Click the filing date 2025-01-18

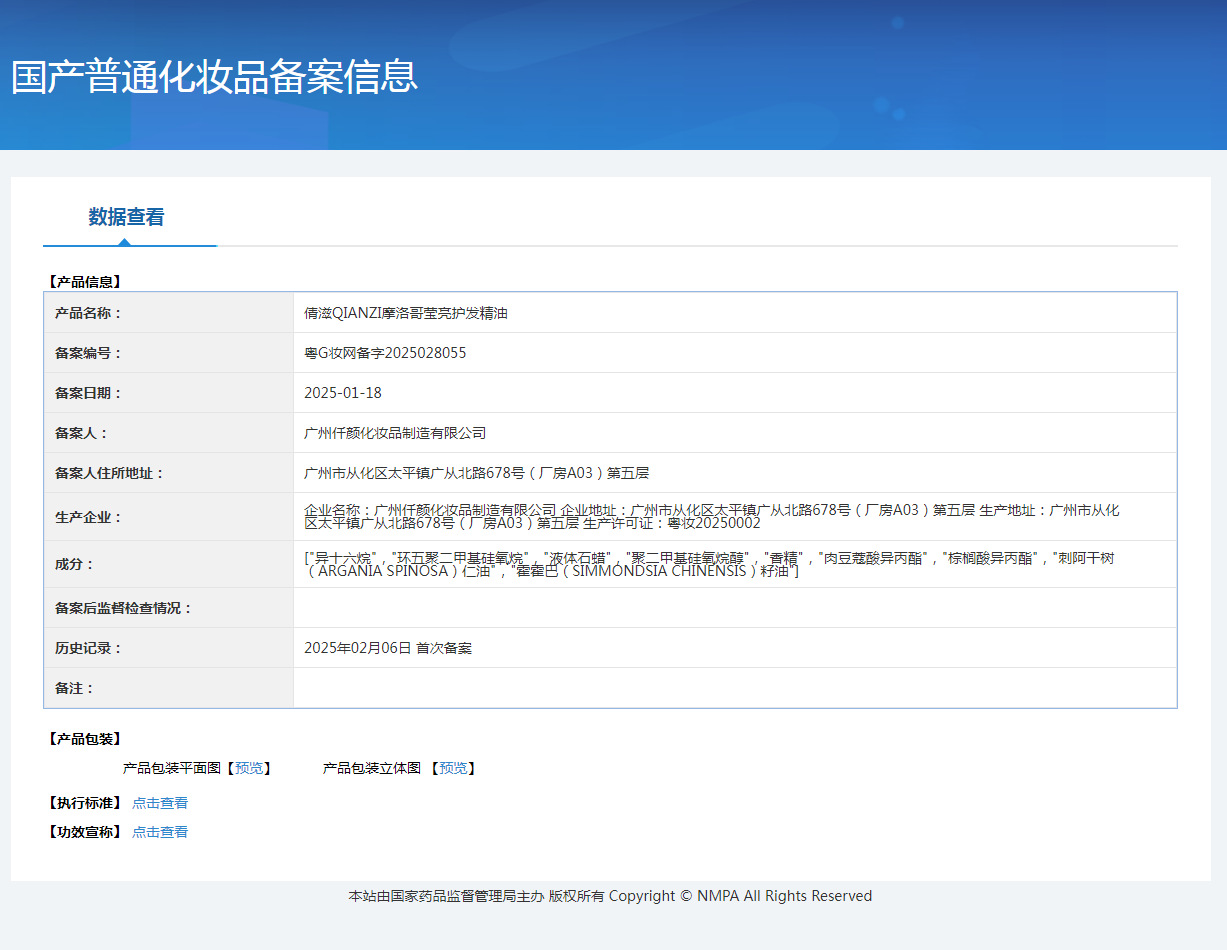tap(343, 393)
